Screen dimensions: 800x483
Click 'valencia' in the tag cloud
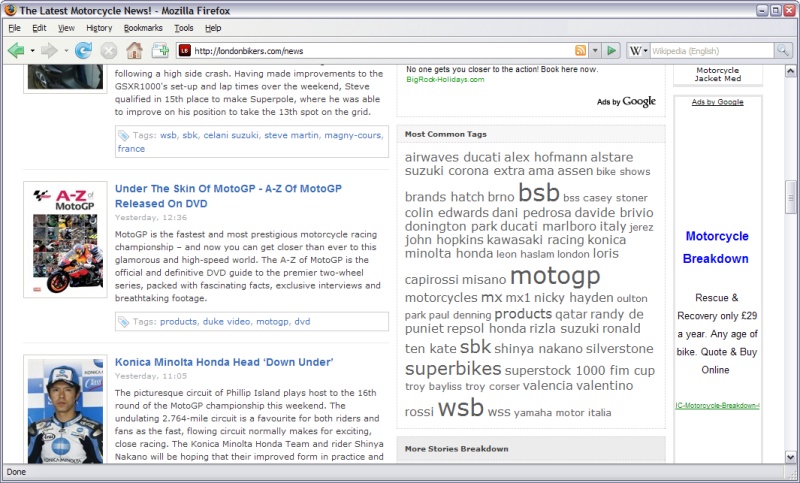[x=548, y=386]
